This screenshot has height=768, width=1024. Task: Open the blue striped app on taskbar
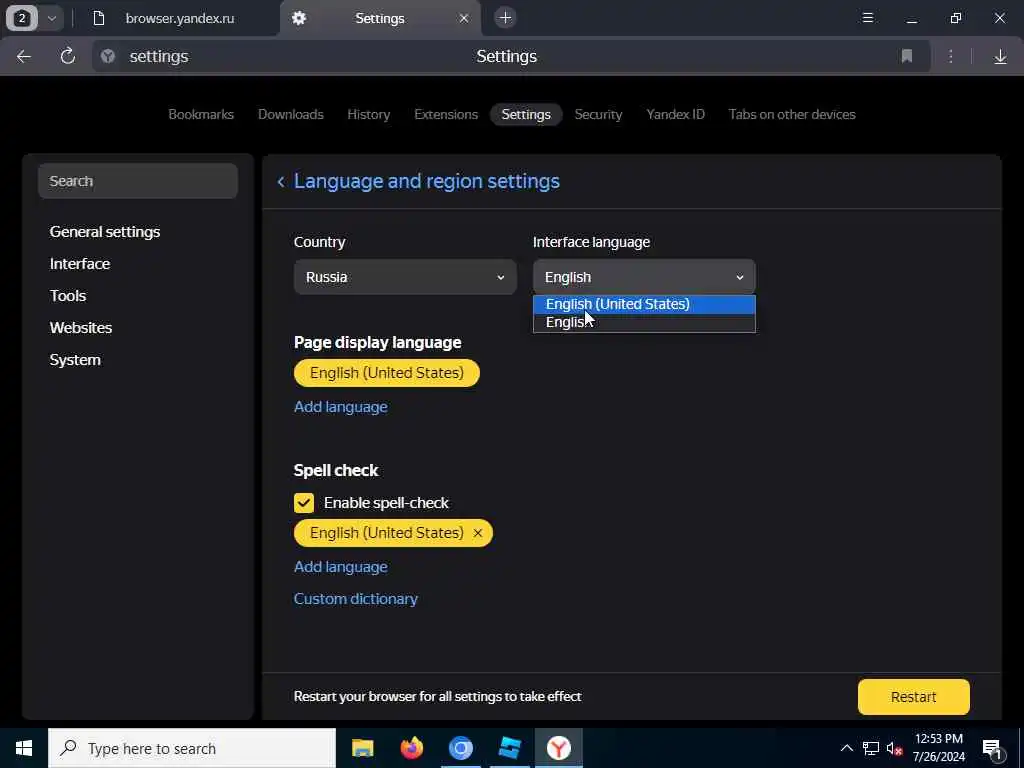click(x=509, y=748)
